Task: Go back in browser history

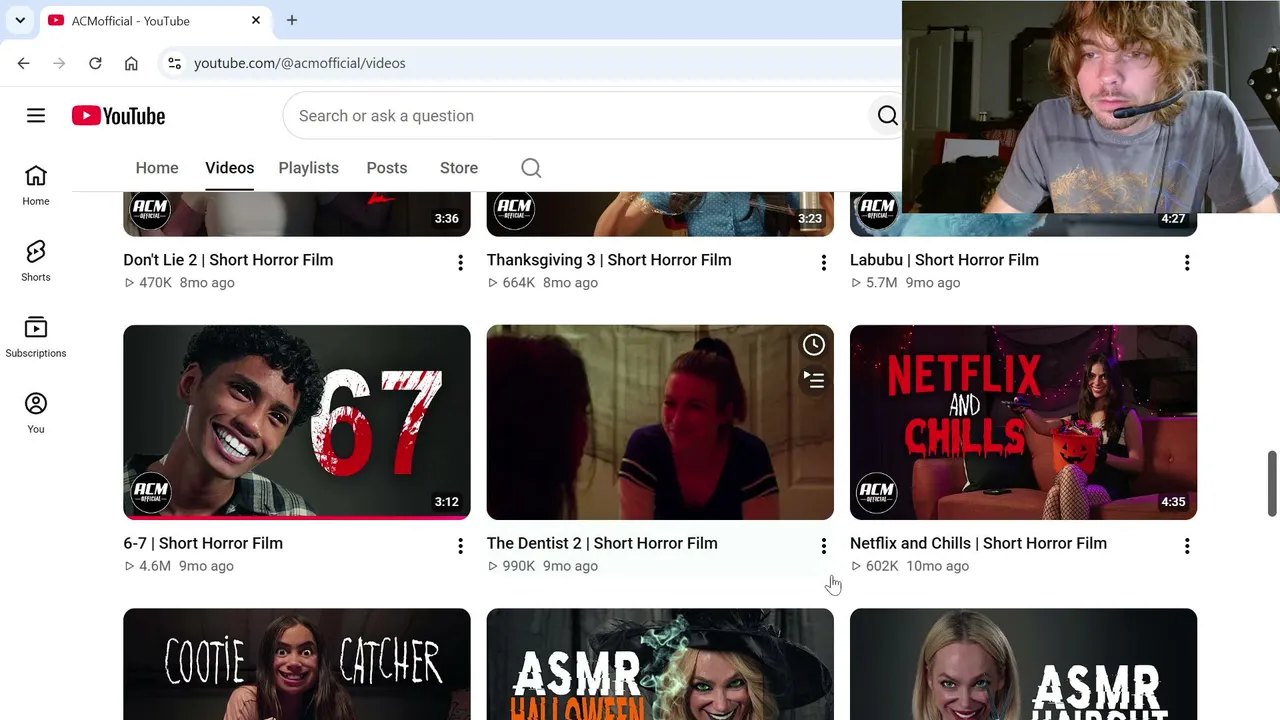Action: (23, 63)
